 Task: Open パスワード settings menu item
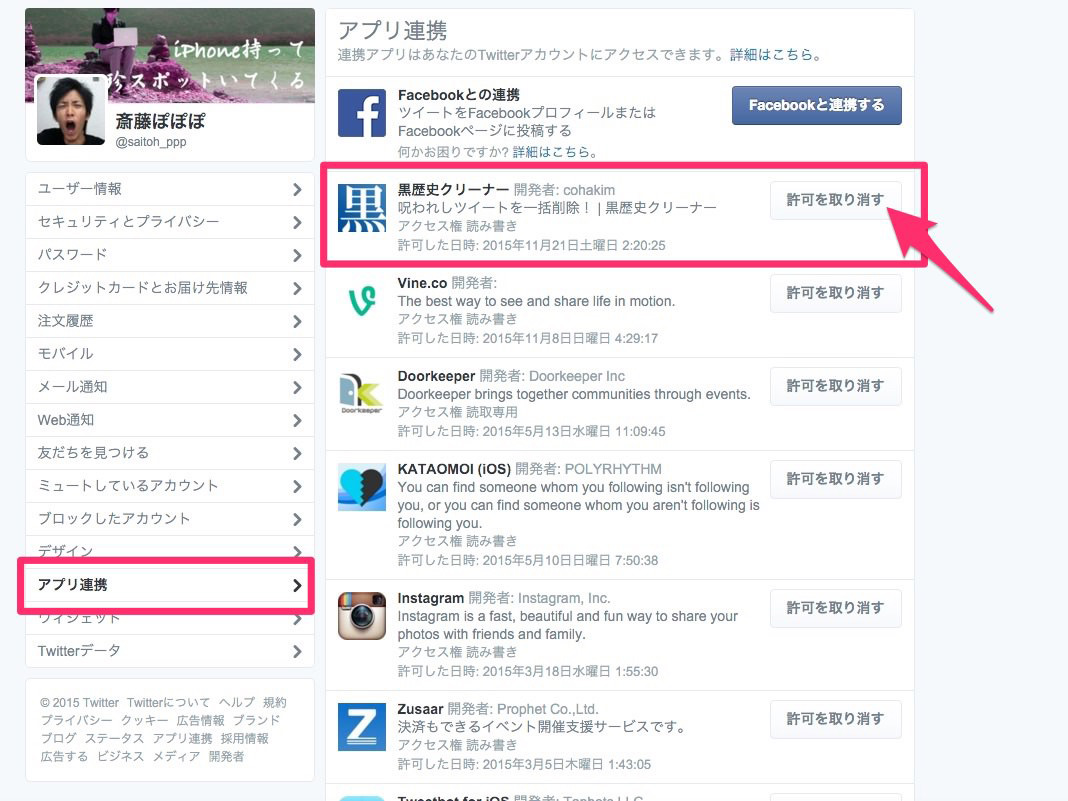(x=170, y=255)
